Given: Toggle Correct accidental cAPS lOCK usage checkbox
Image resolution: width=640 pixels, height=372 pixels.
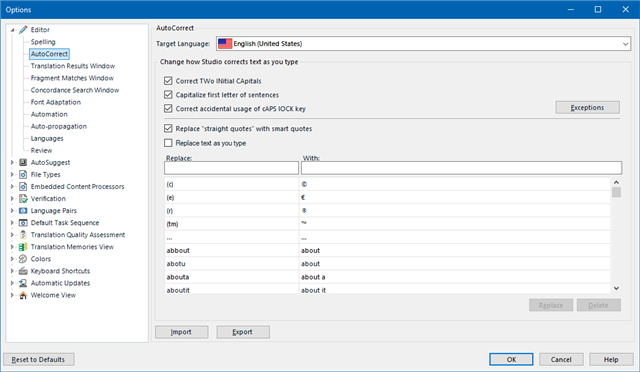Looking at the screenshot, I should pos(168,109).
